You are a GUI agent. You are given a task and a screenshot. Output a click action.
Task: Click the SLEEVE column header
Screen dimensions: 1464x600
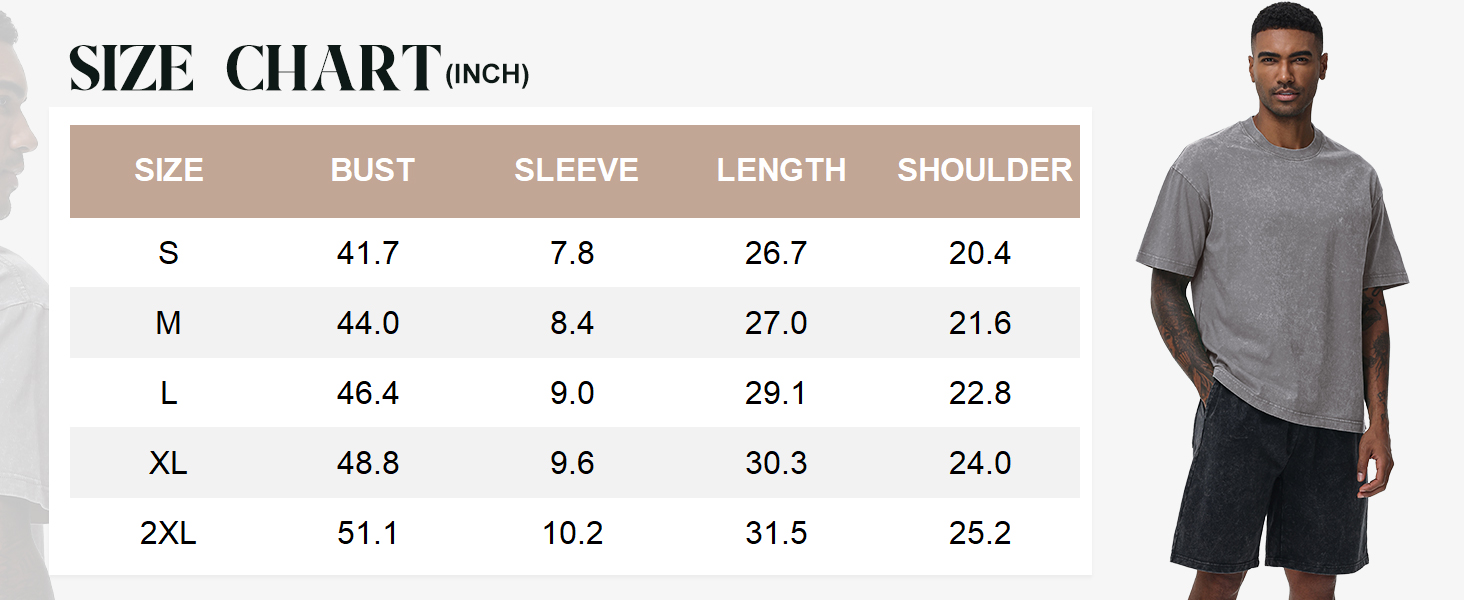coord(576,170)
